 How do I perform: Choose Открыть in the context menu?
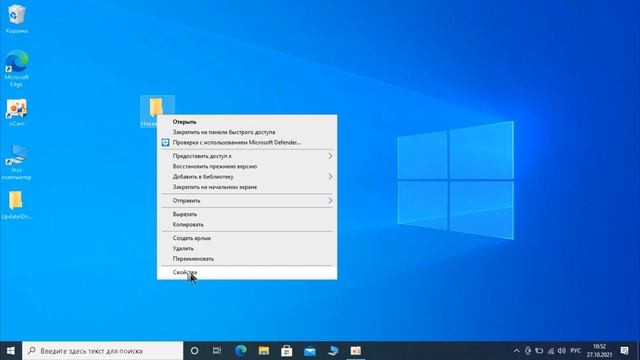247,122
